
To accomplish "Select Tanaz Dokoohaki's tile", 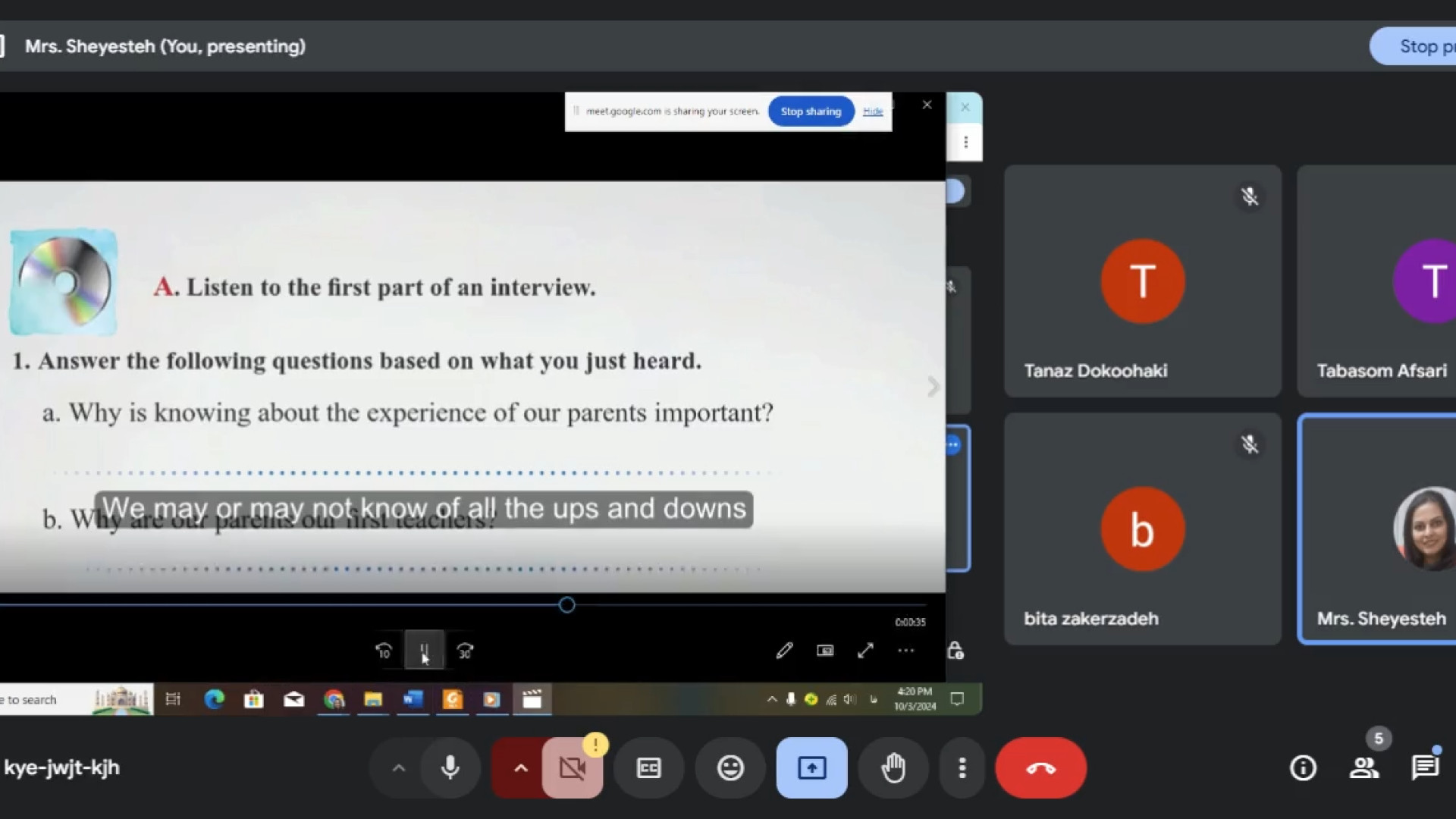I will (x=1143, y=281).
